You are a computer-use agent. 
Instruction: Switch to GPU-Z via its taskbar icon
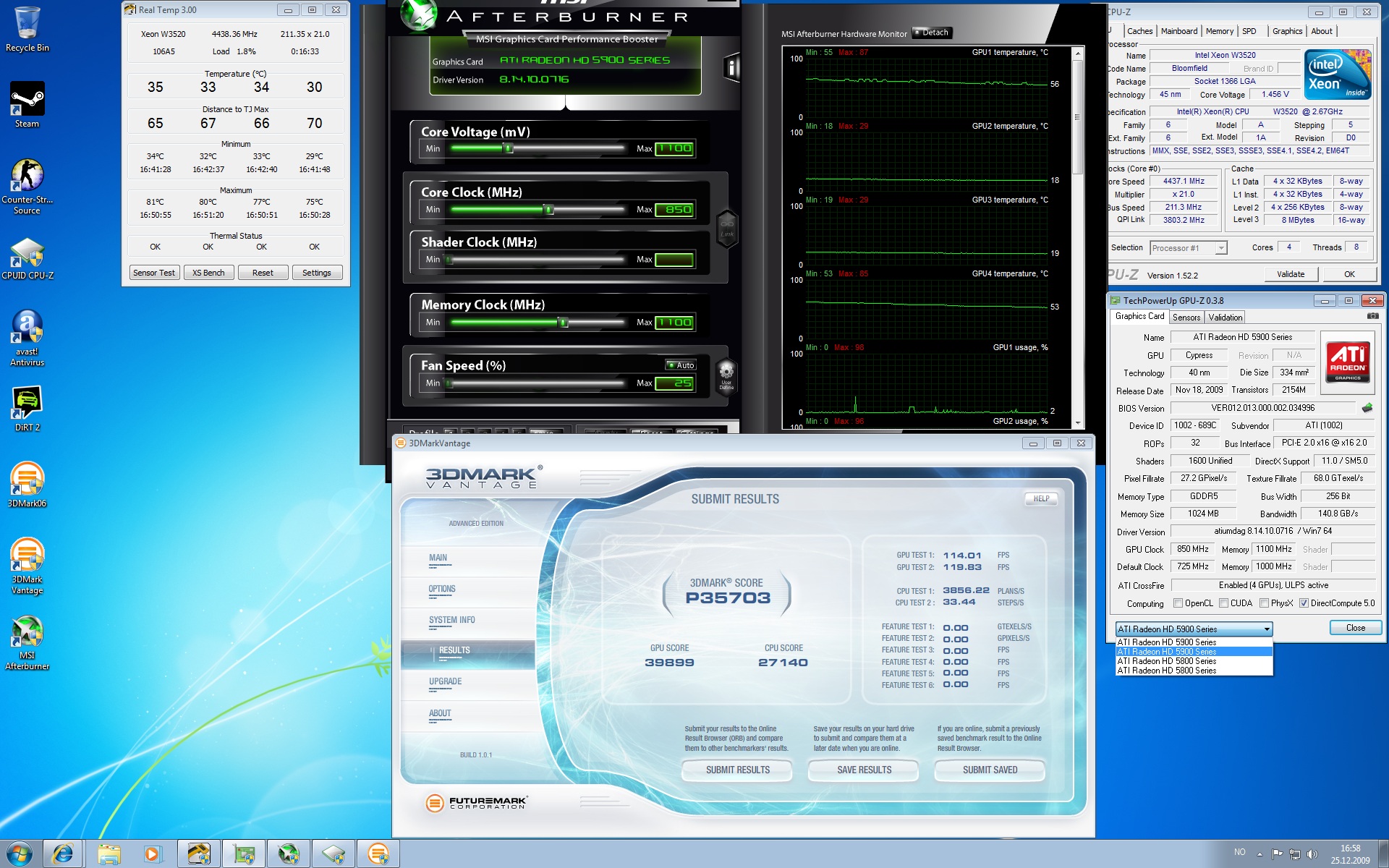pyautogui.click(x=244, y=854)
